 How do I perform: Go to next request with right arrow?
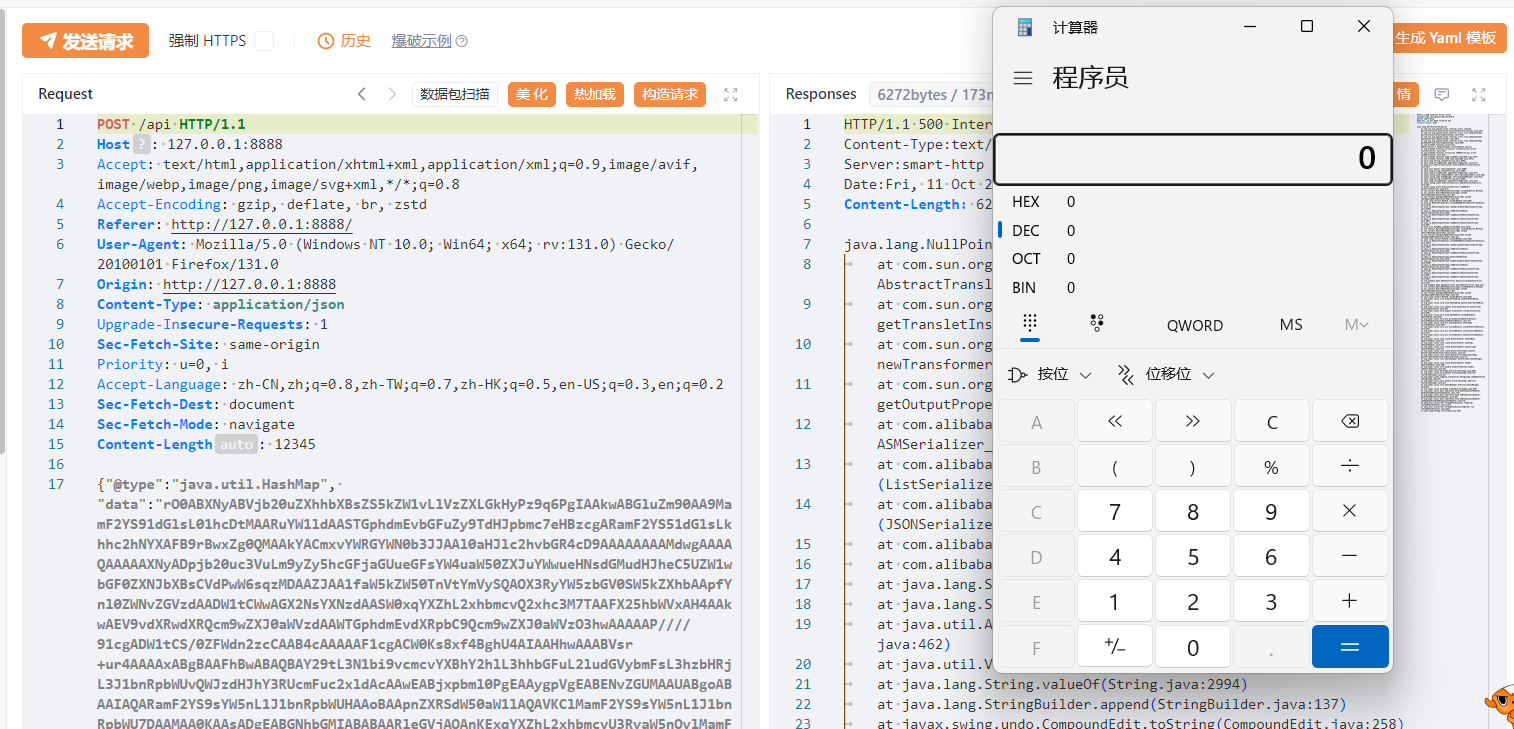(x=392, y=94)
